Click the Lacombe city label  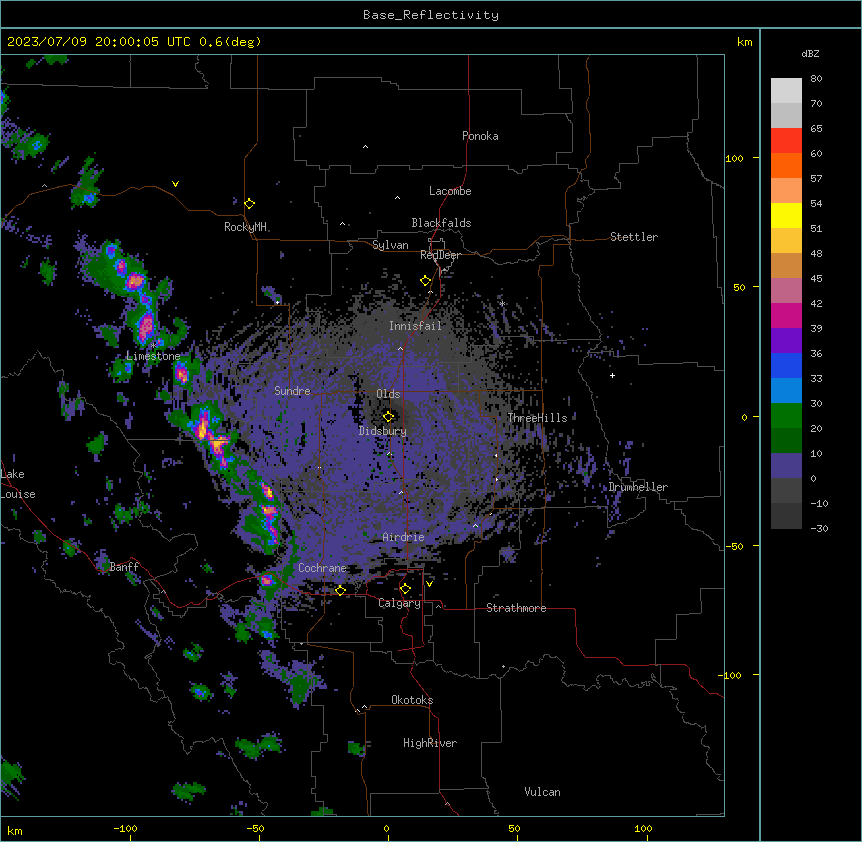click(x=450, y=191)
